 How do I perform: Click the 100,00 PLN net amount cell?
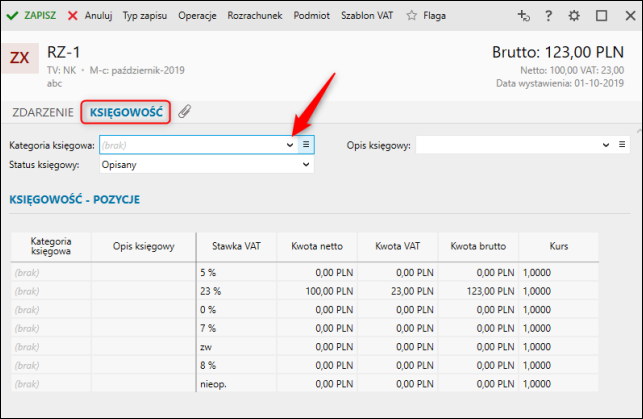[x=317, y=291]
